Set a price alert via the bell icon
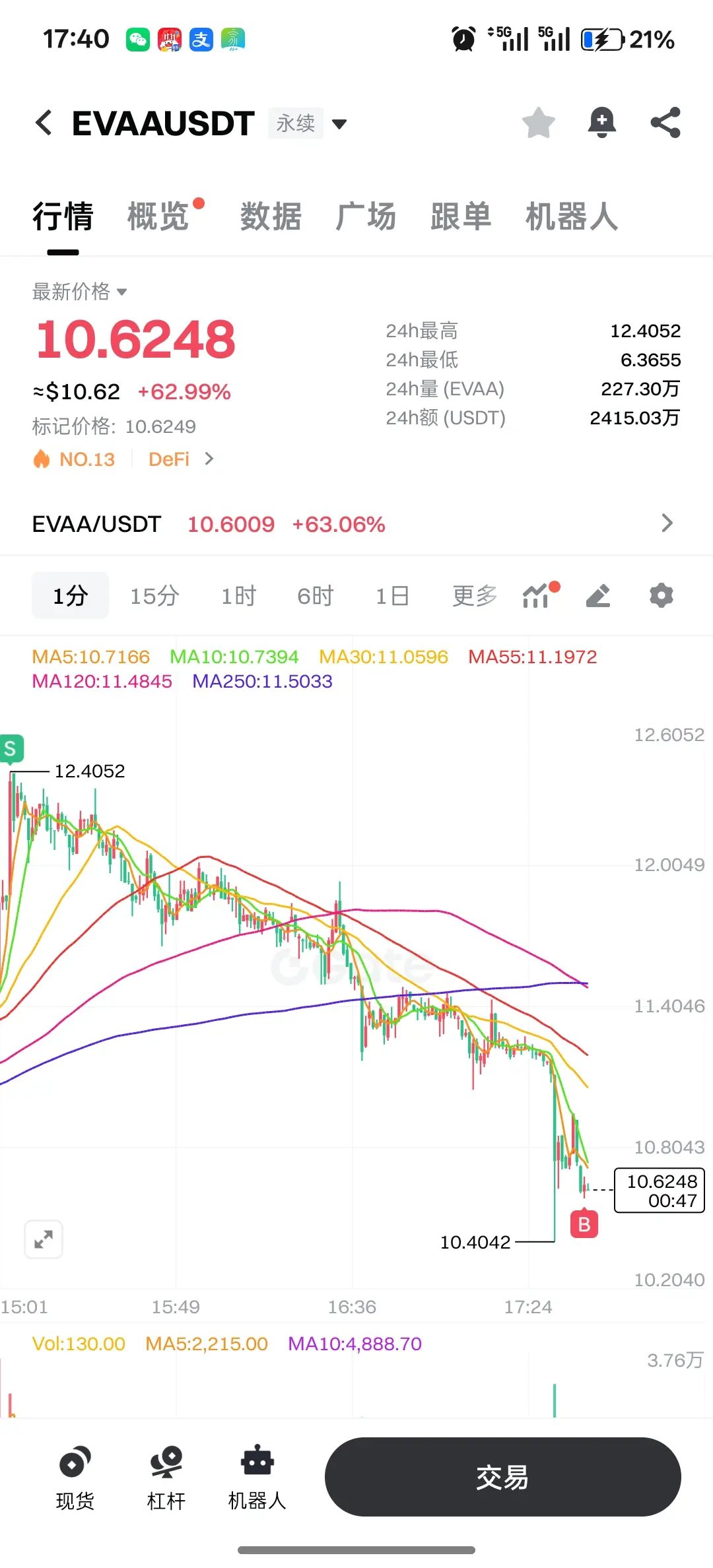This screenshot has height=1568, width=713. point(601,123)
